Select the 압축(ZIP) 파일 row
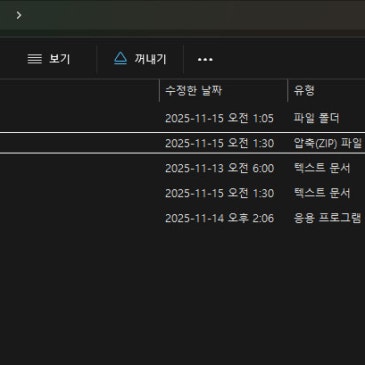This screenshot has width=365, height=365. pos(182,143)
